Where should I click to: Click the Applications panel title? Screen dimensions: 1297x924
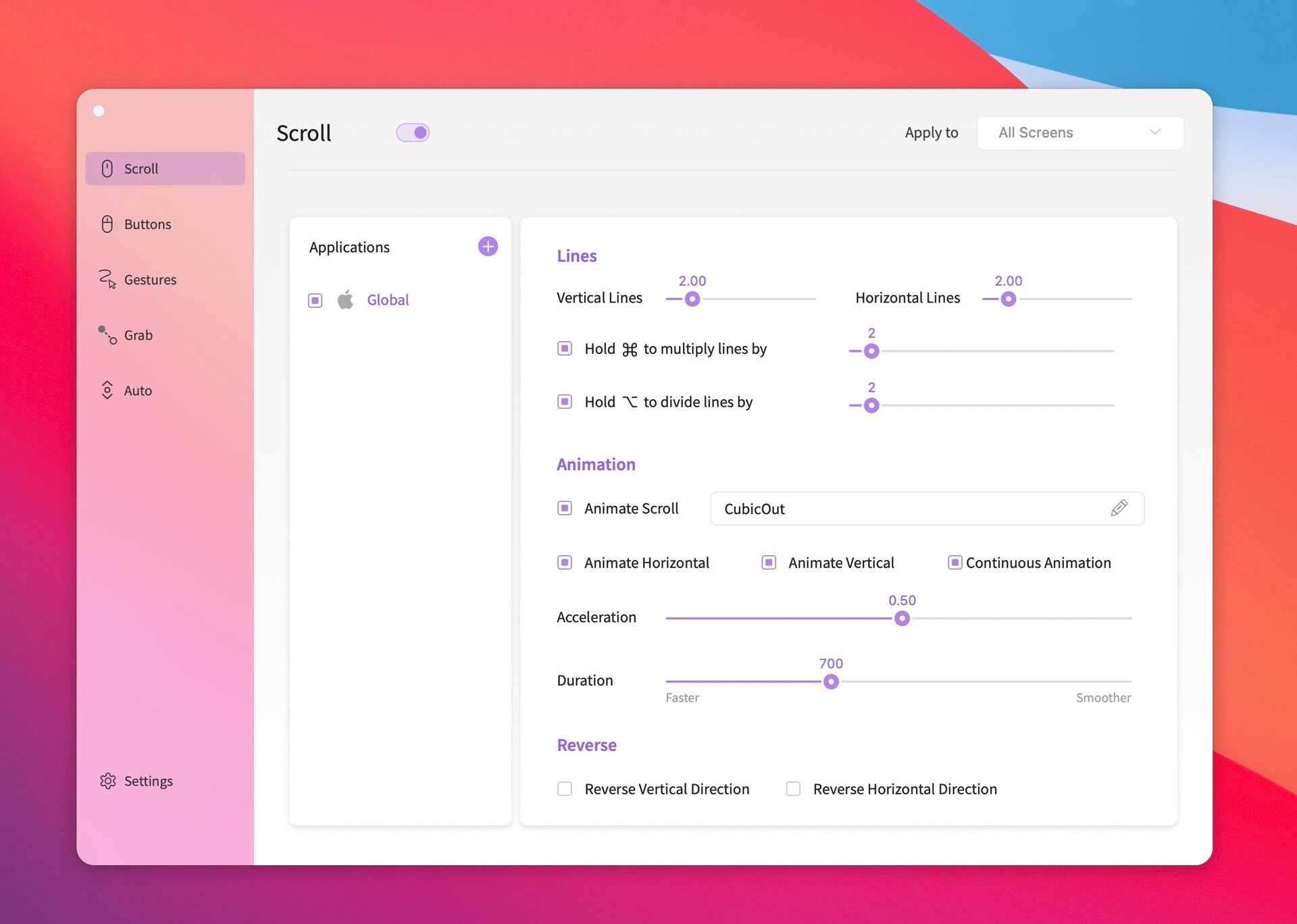(349, 247)
